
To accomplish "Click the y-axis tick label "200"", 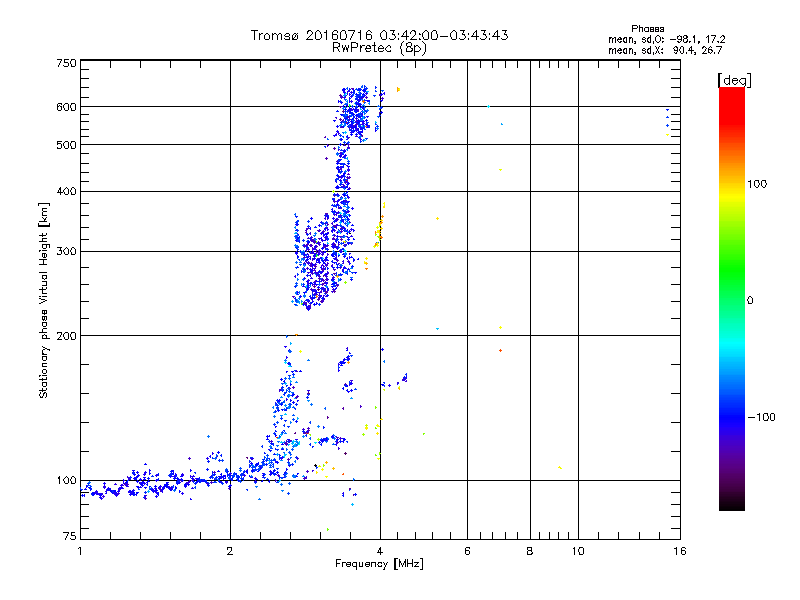I will (x=66, y=336).
